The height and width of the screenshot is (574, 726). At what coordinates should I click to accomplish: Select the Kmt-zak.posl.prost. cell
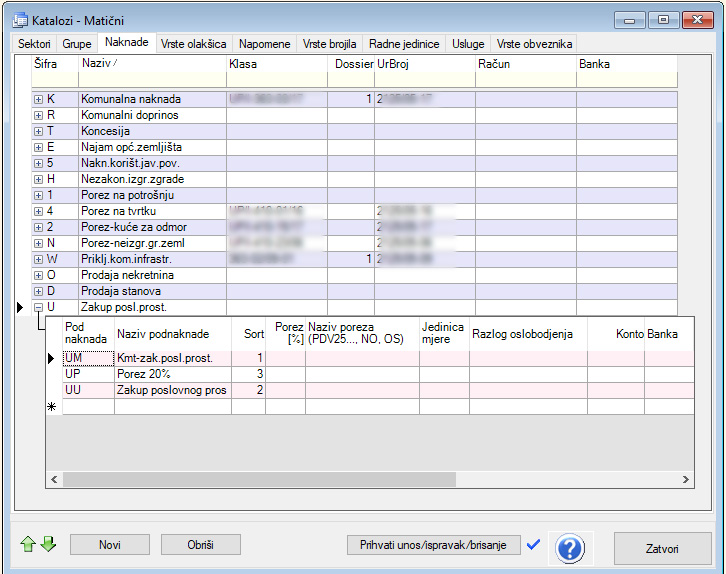pyautogui.click(x=173, y=358)
